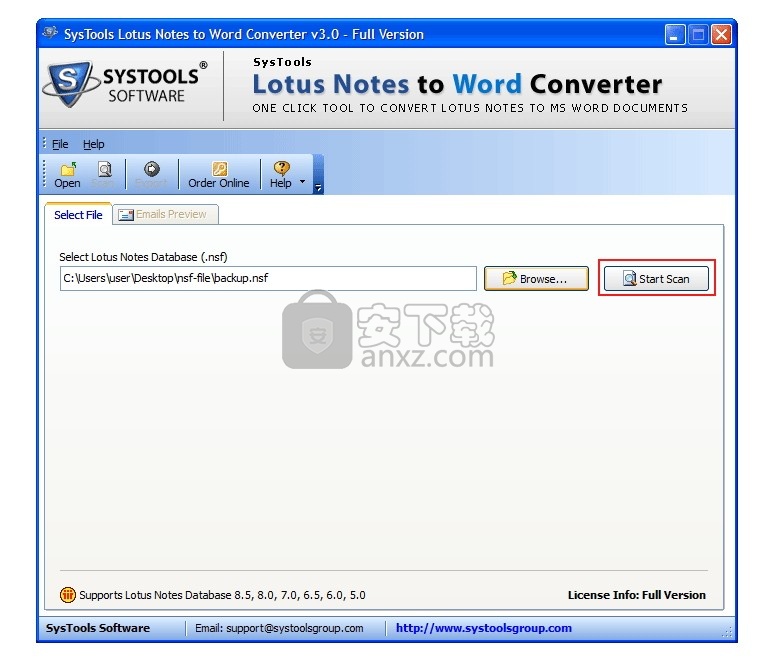The height and width of the screenshot is (662, 780).
Task: Open the File menu
Action: coord(60,144)
